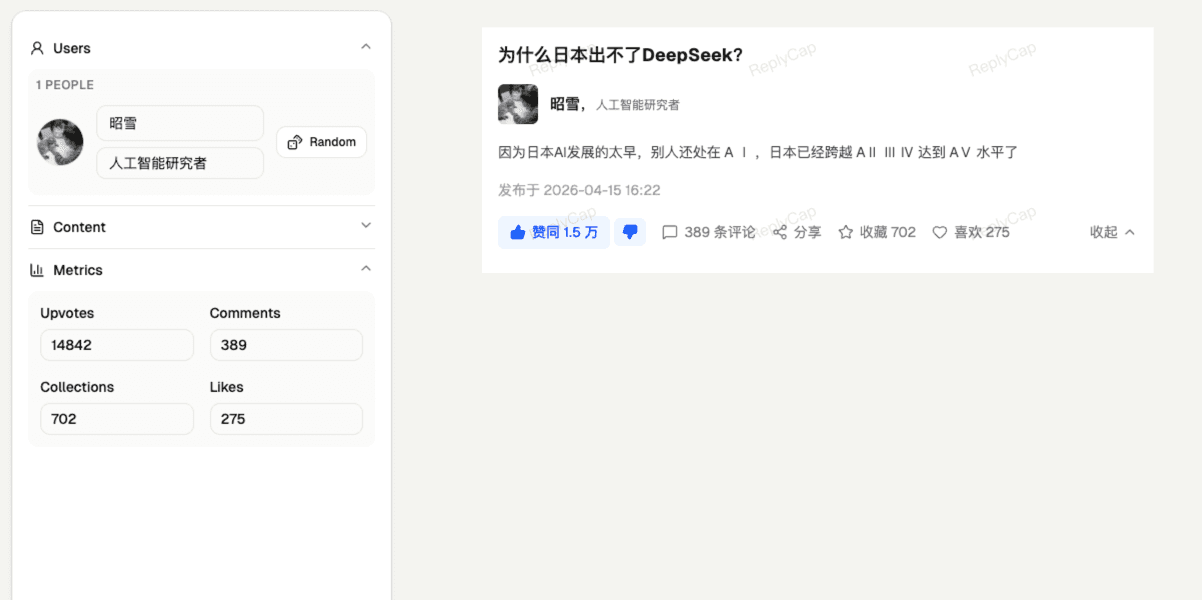
Task: Click the Metrics section header label
Action: point(78,270)
